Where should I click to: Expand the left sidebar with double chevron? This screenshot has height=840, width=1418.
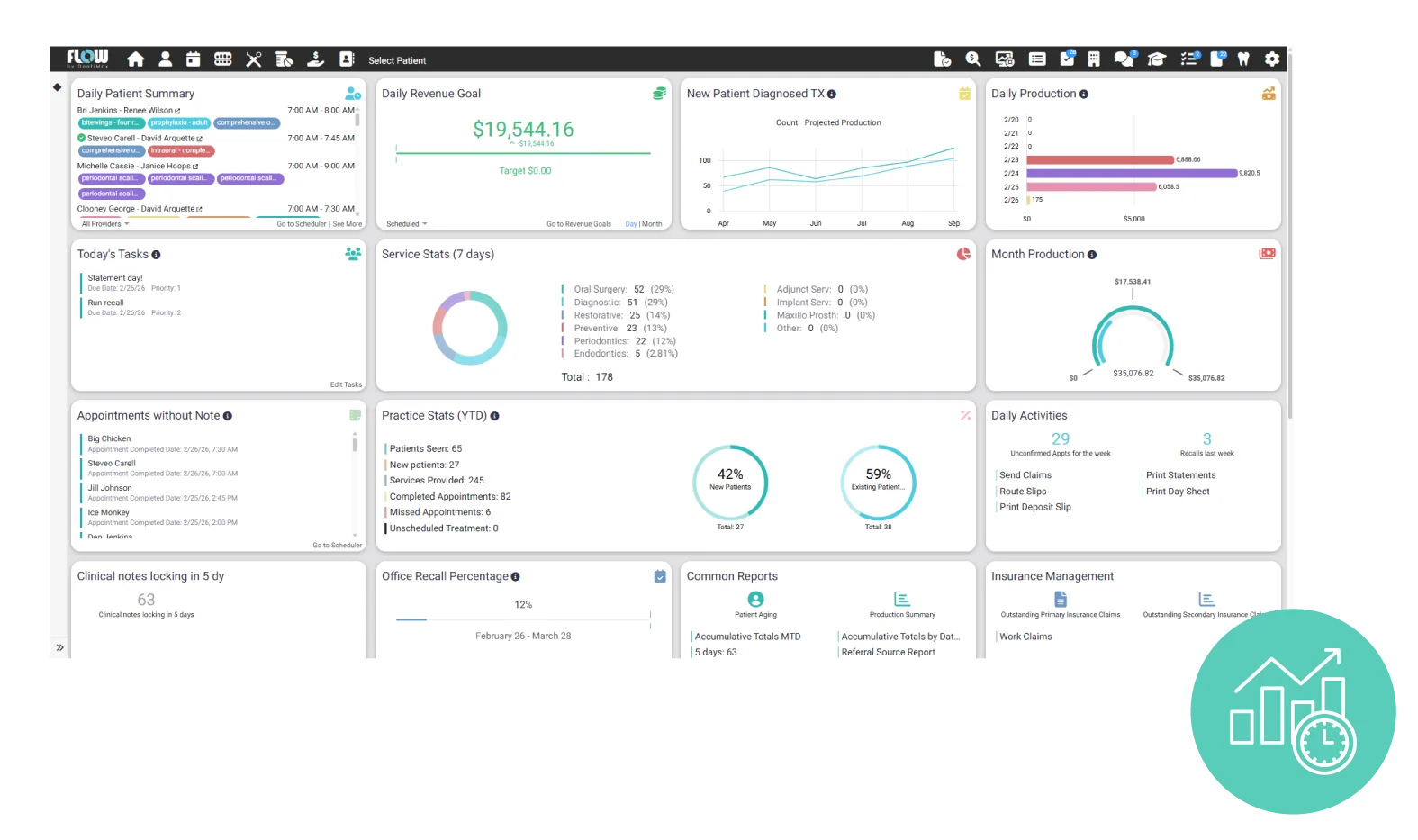pos(59,647)
